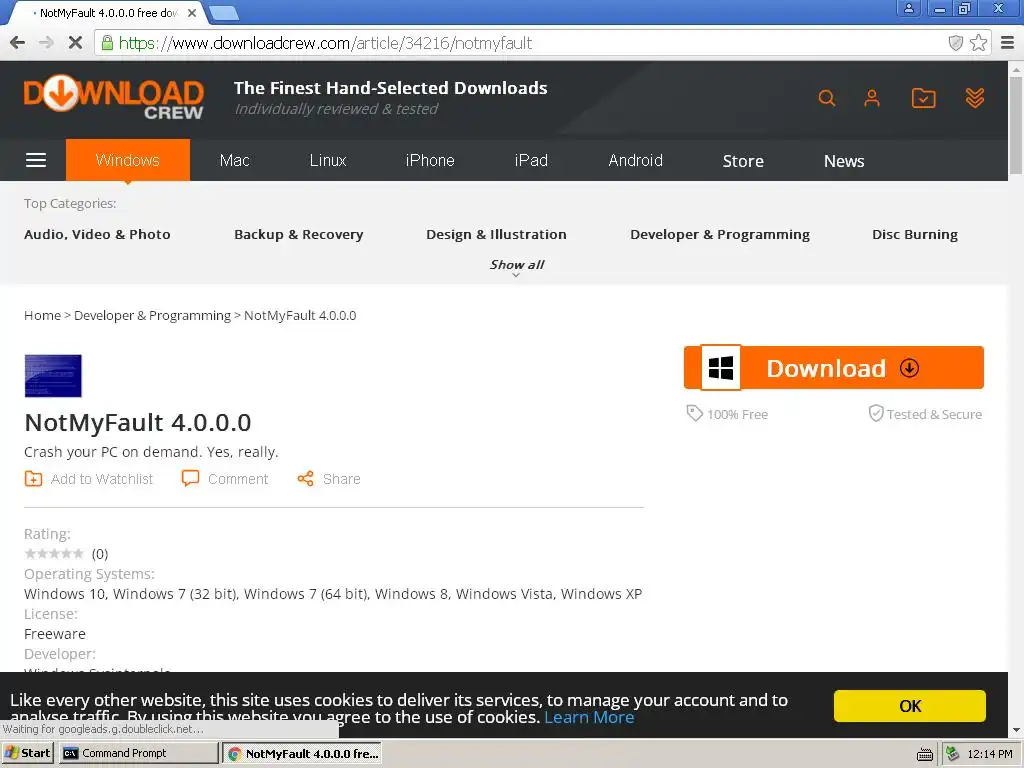Click the Comment speech bubble icon
This screenshot has width=1024, height=768.
(x=190, y=478)
